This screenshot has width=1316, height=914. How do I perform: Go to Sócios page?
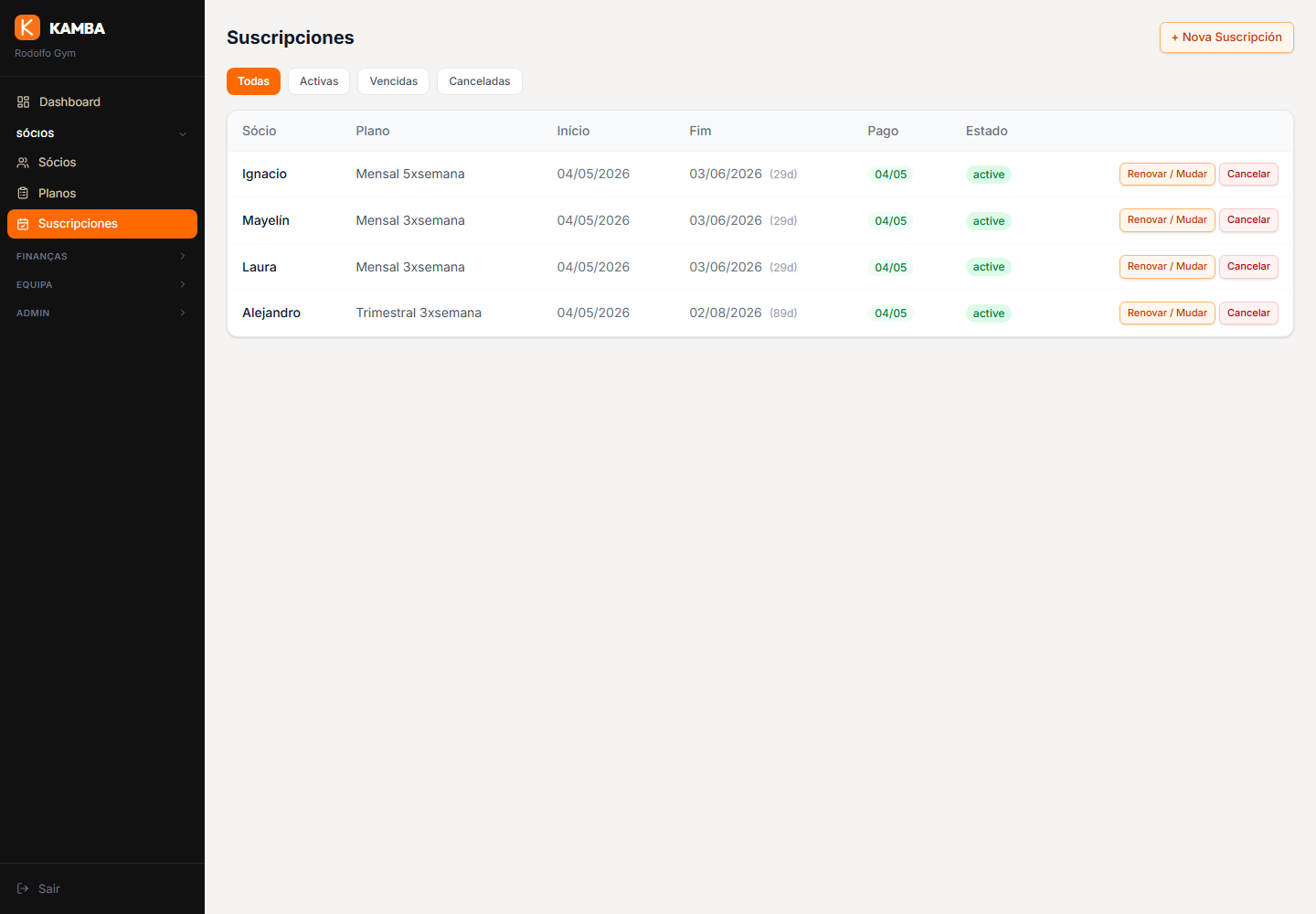coord(102,163)
